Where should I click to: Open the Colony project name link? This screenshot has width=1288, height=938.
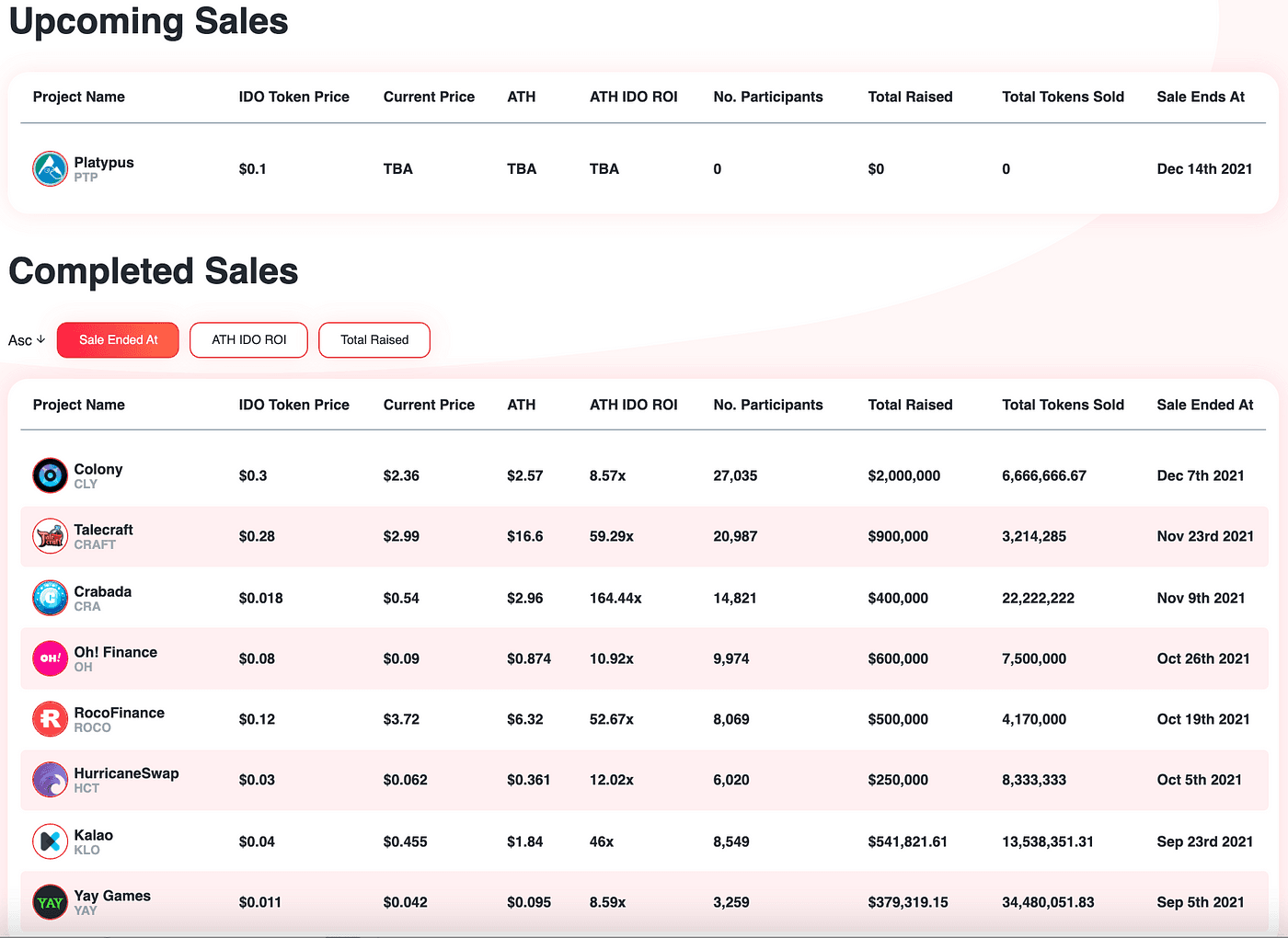click(98, 469)
